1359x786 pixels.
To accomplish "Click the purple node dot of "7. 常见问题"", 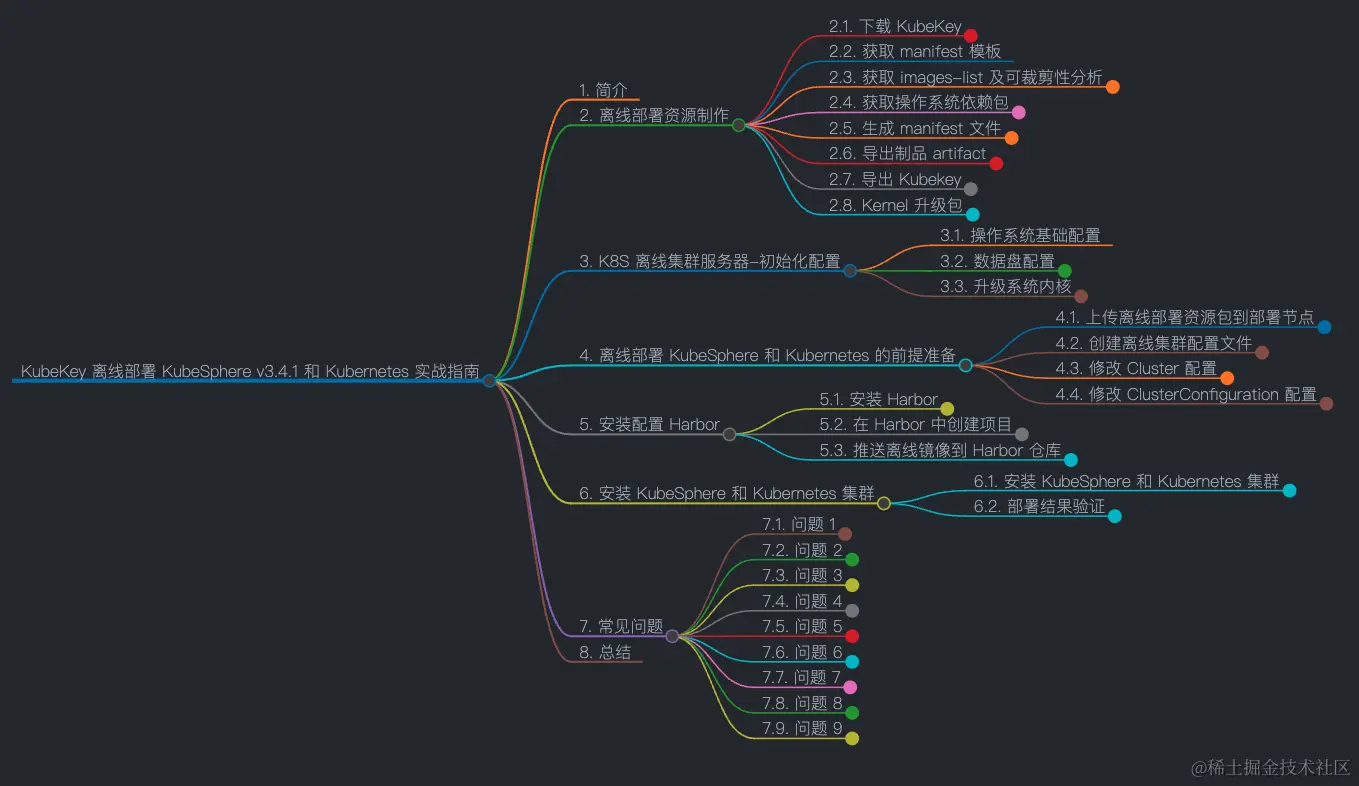I will tap(673, 635).
